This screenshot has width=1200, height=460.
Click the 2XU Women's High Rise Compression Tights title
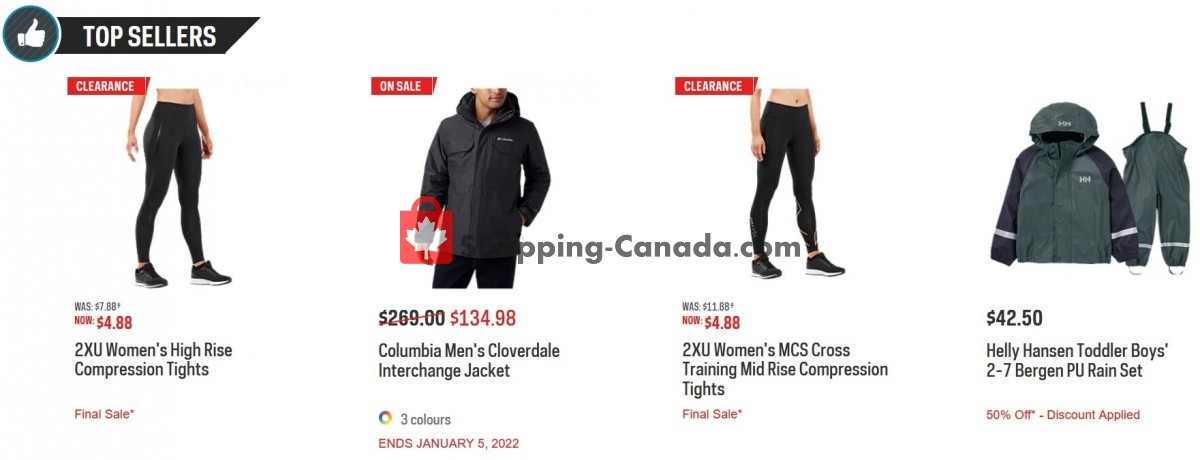pos(153,360)
